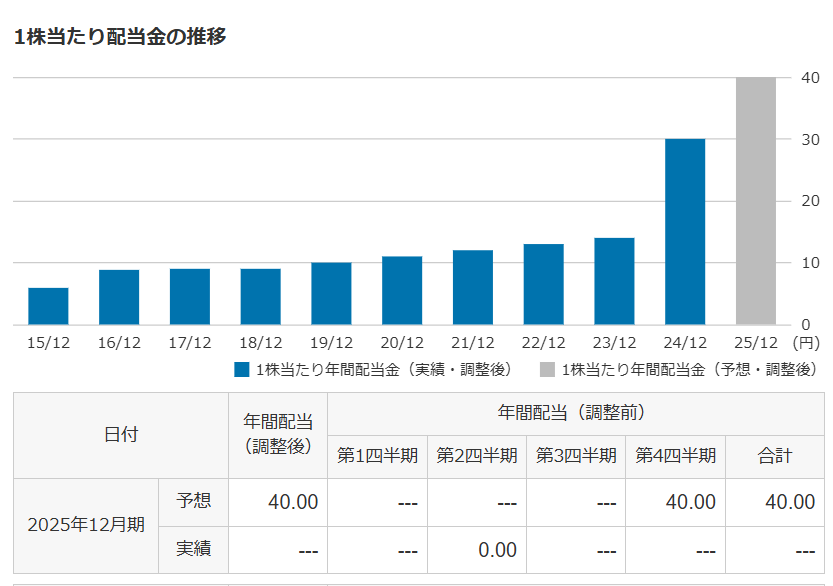Click the 2025年12月期 row label
The height and width of the screenshot is (586, 833).
[86, 525]
